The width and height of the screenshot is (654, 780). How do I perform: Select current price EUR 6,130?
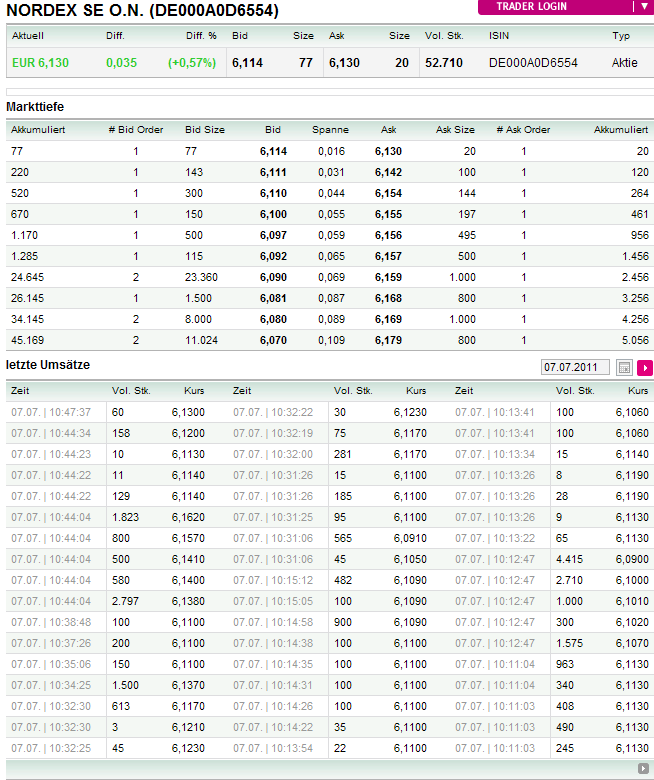pos(40,63)
